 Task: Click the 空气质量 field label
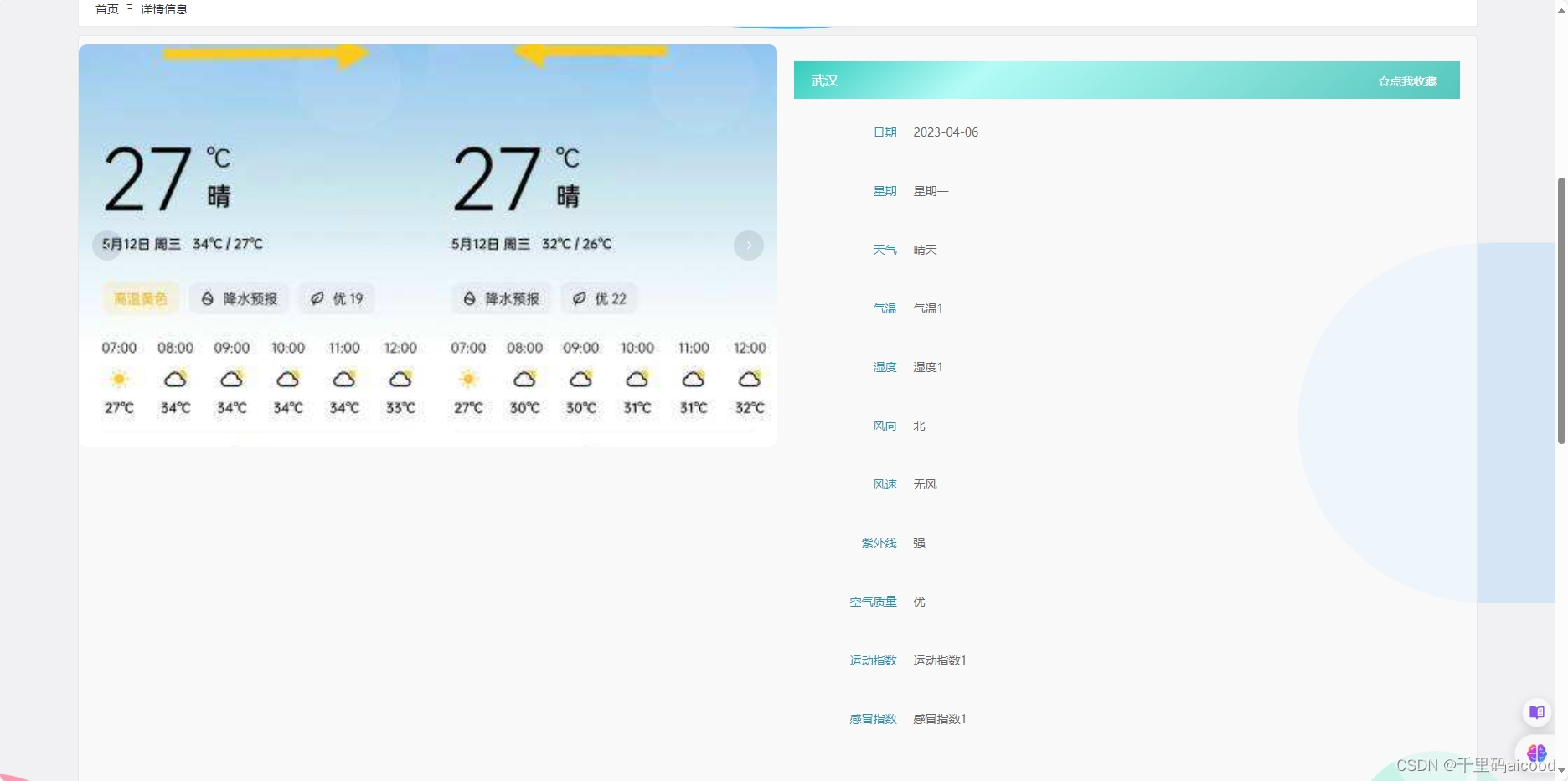(873, 602)
